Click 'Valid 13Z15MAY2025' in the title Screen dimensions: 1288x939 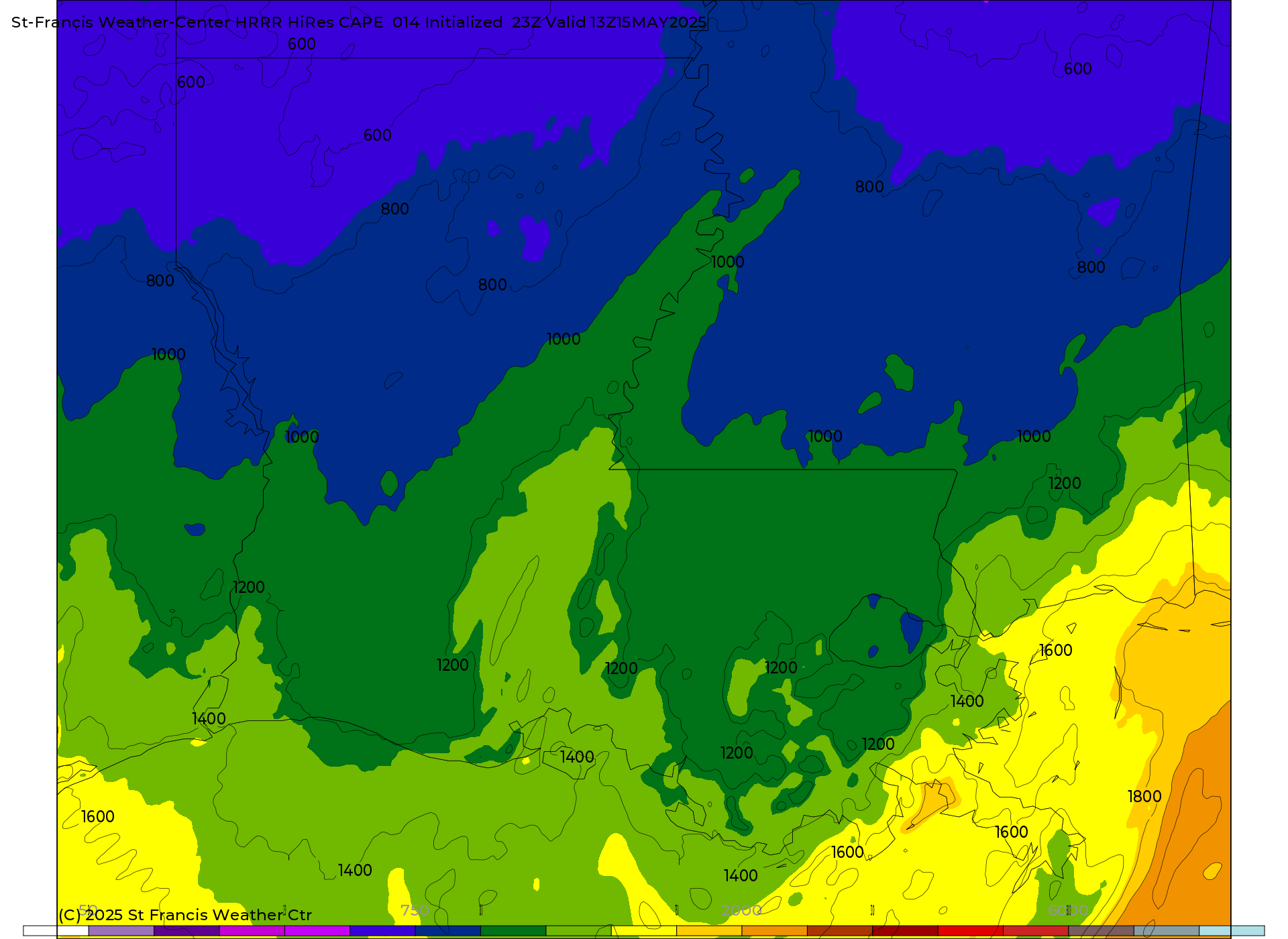(626, 22)
